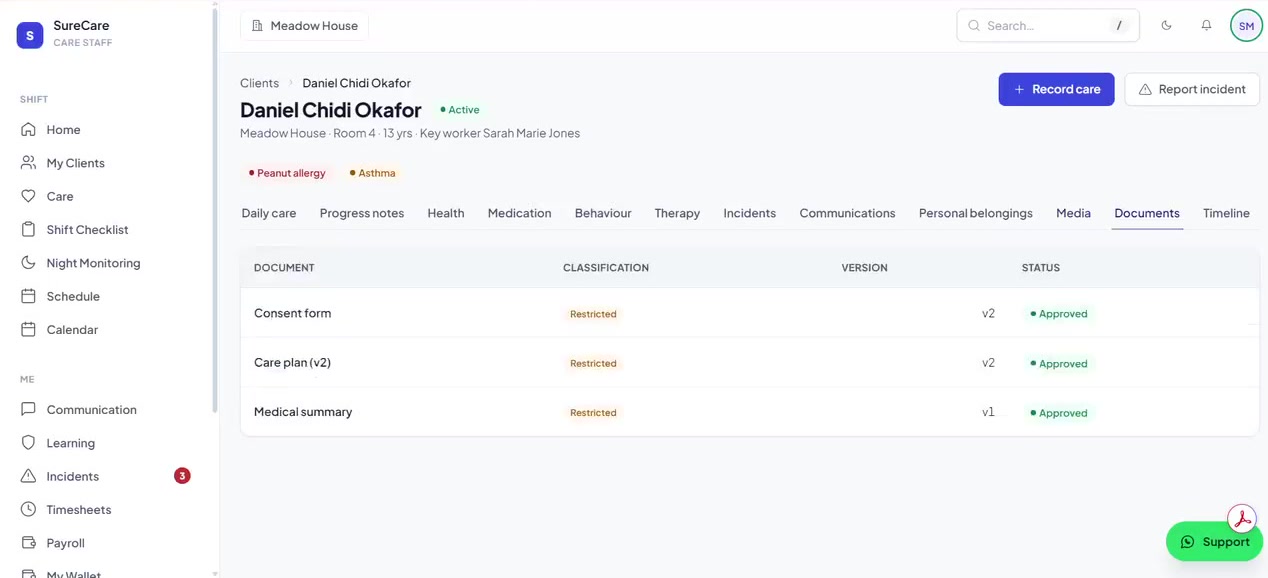The image size is (1268, 578).
Task: Open the Support chat button
Action: (1215, 542)
